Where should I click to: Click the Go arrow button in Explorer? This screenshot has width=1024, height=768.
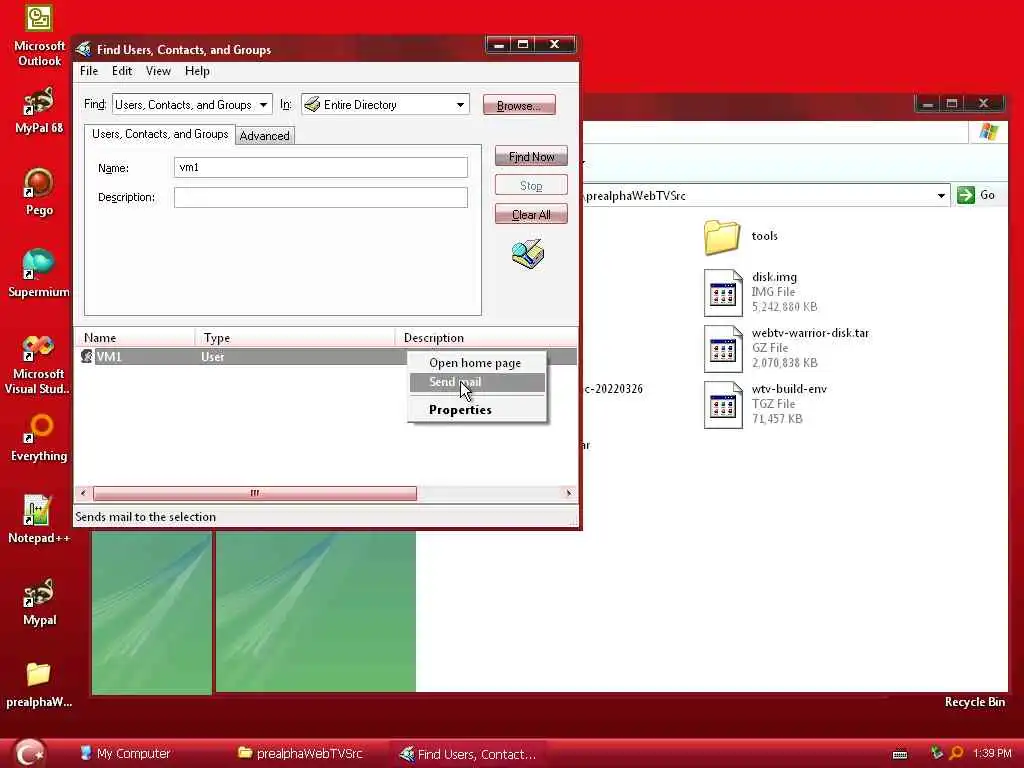[x=965, y=195]
